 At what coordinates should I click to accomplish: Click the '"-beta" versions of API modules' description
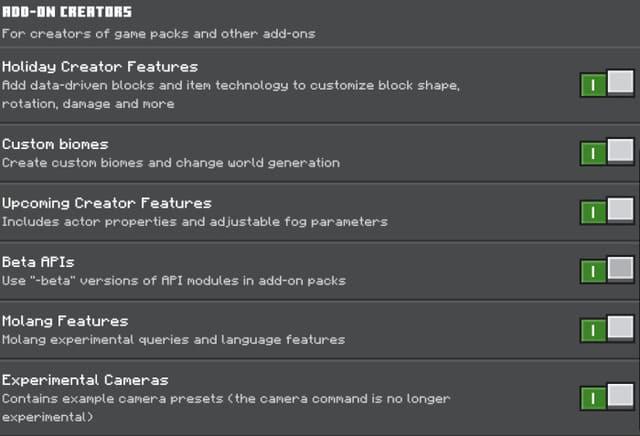[174, 280]
